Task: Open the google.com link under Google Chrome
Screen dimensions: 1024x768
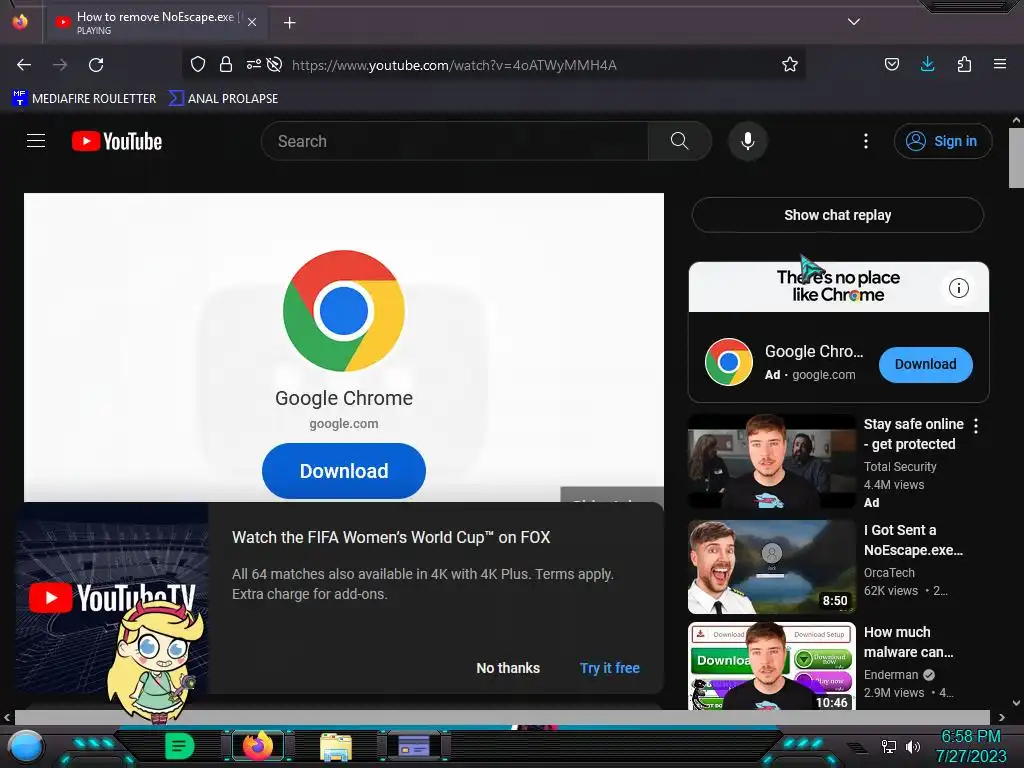Action: 344,424
